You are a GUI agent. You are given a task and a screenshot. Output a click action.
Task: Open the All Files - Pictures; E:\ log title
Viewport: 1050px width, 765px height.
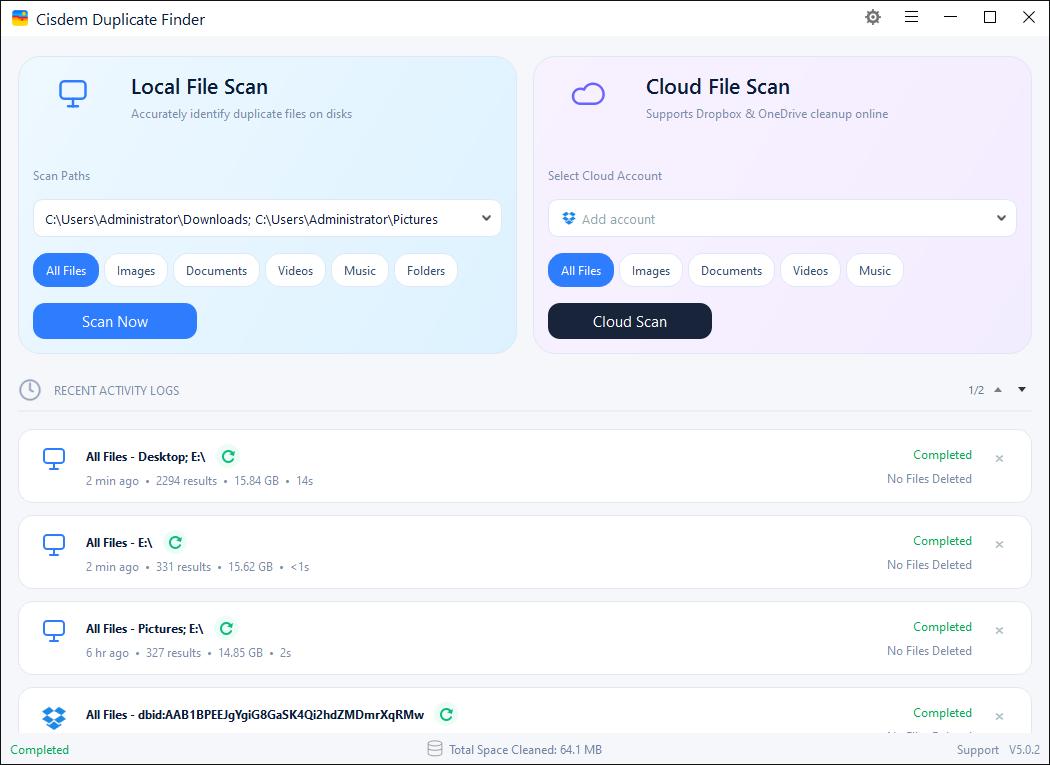pos(145,629)
